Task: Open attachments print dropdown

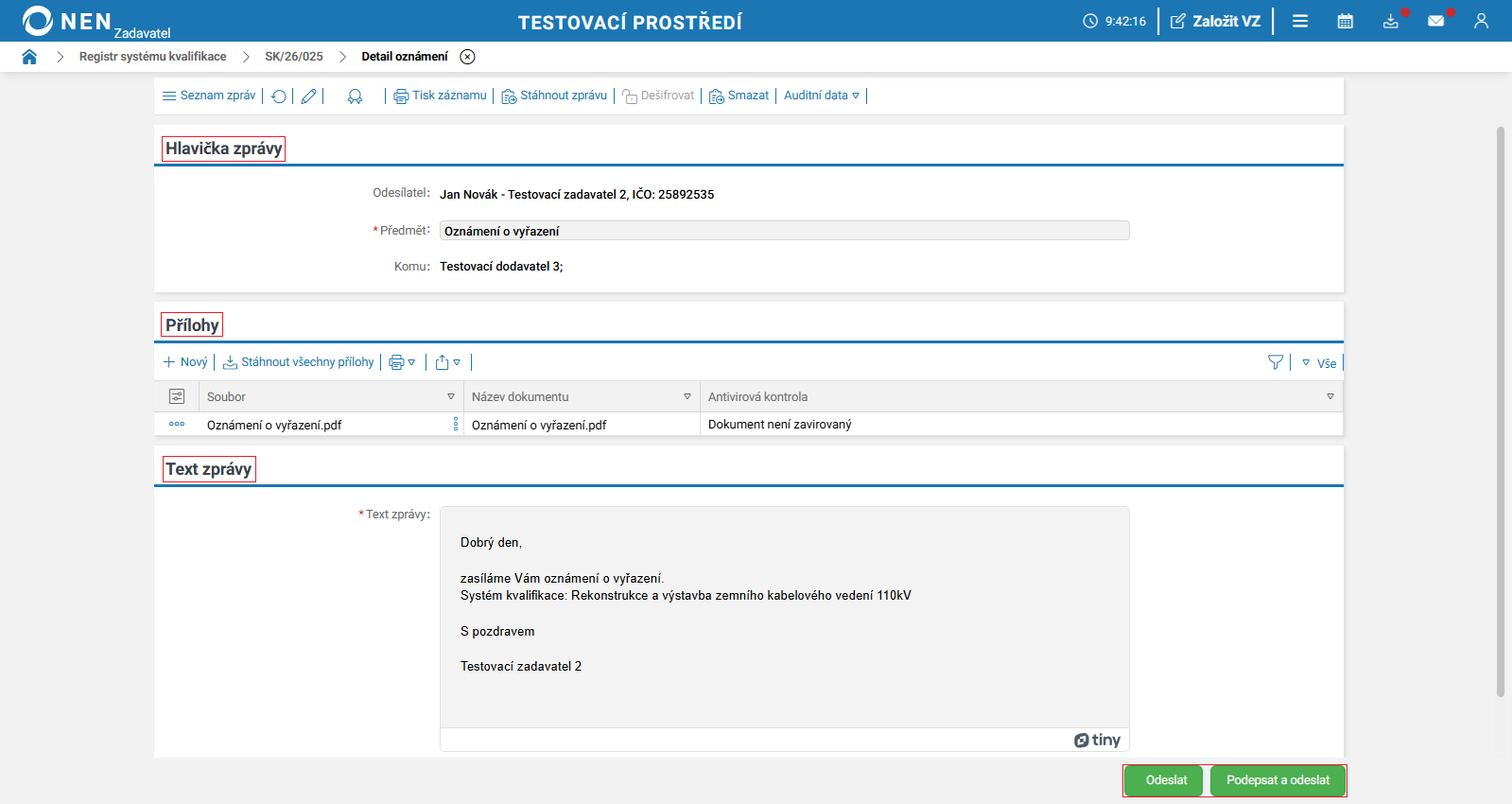Action: point(402,362)
